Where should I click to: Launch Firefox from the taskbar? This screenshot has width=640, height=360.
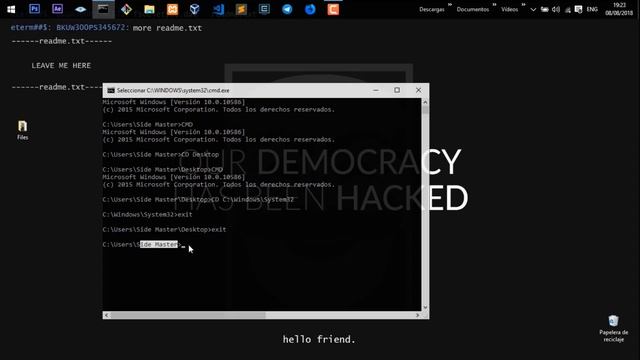pyautogui.click(x=310, y=9)
